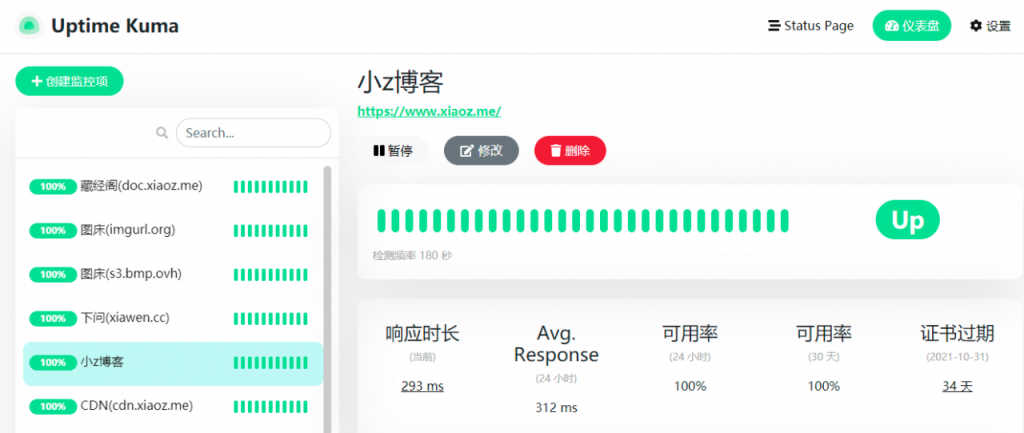The image size is (1024, 433).
Task: Click the 响应时长 heading
Action: pyautogui.click(x=423, y=334)
